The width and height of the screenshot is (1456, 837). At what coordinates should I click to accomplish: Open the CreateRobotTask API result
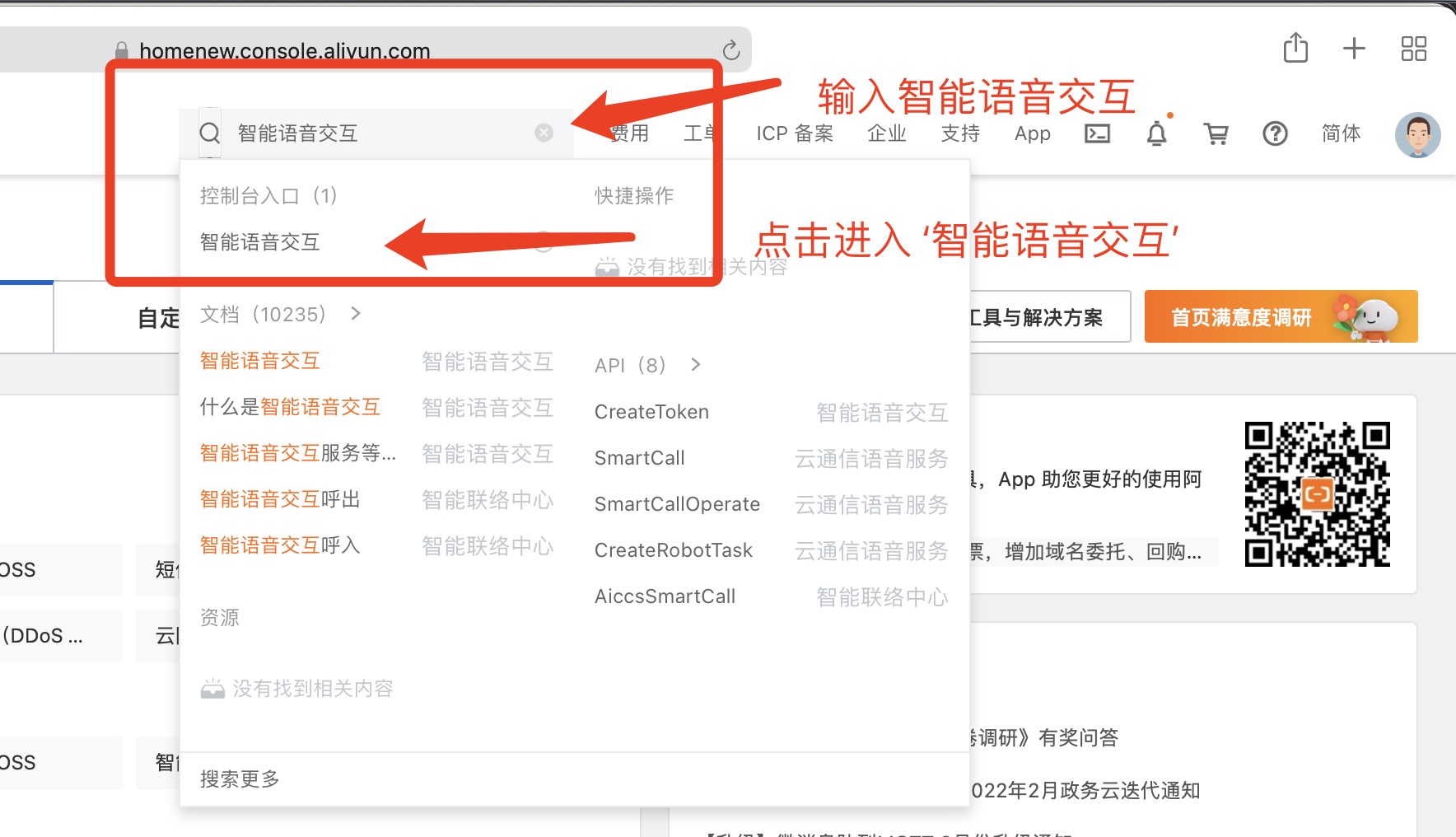[x=674, y=550]
